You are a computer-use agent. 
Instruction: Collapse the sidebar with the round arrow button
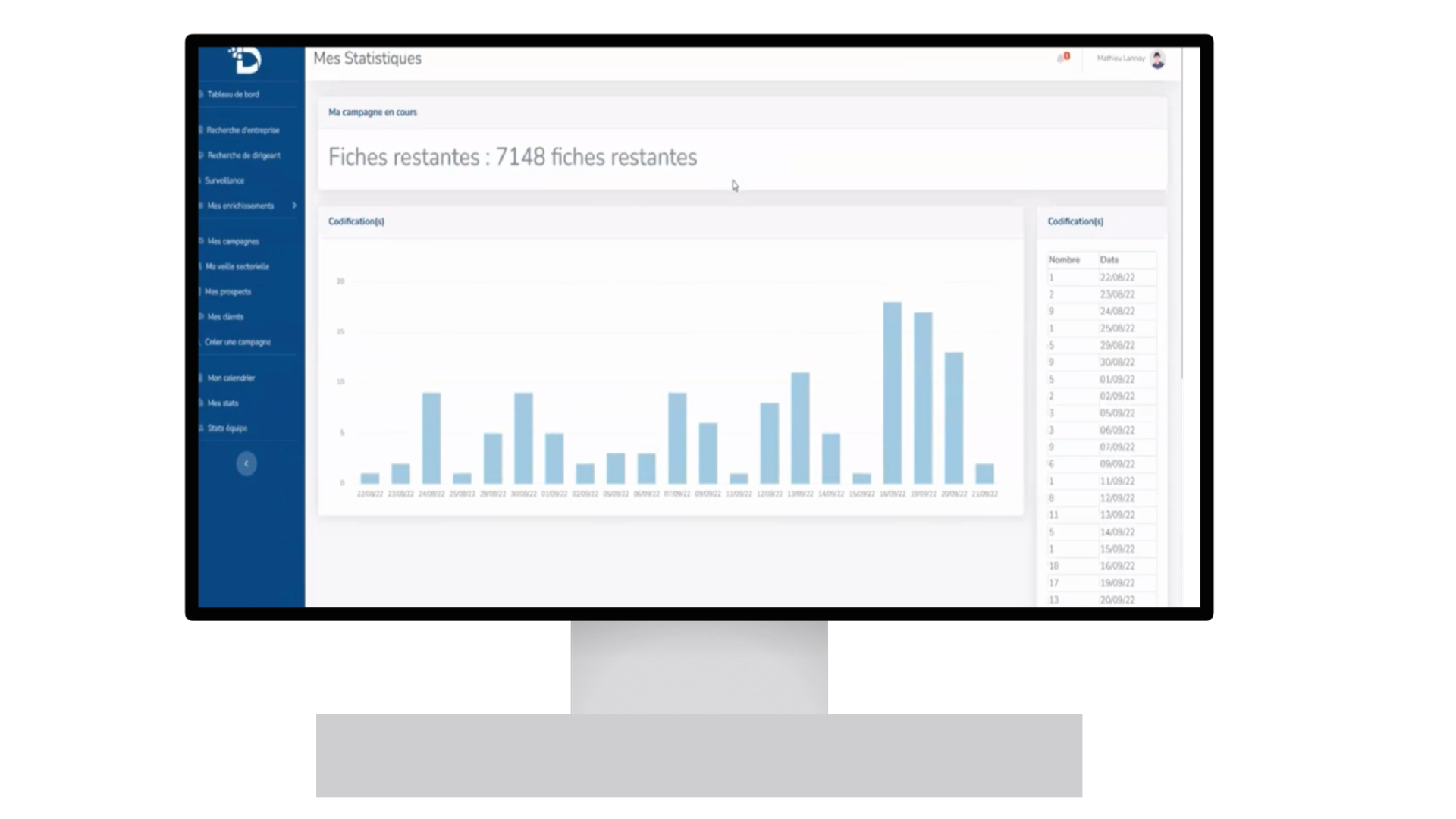point(246,463)
